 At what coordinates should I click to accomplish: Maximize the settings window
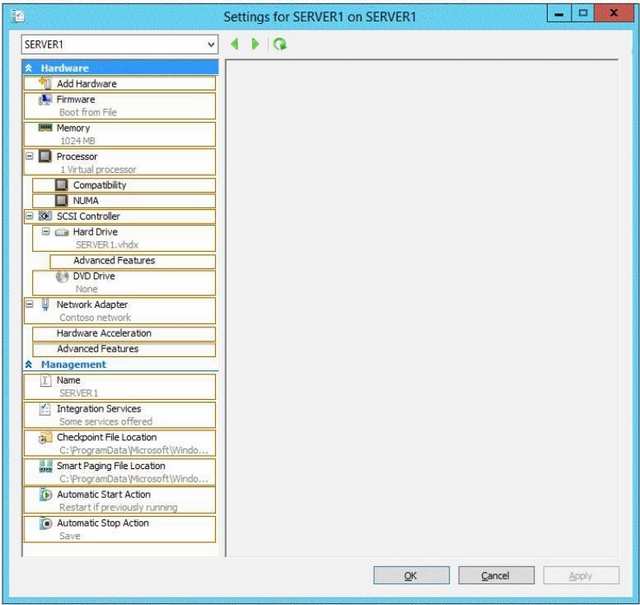[x=583, y=14]
